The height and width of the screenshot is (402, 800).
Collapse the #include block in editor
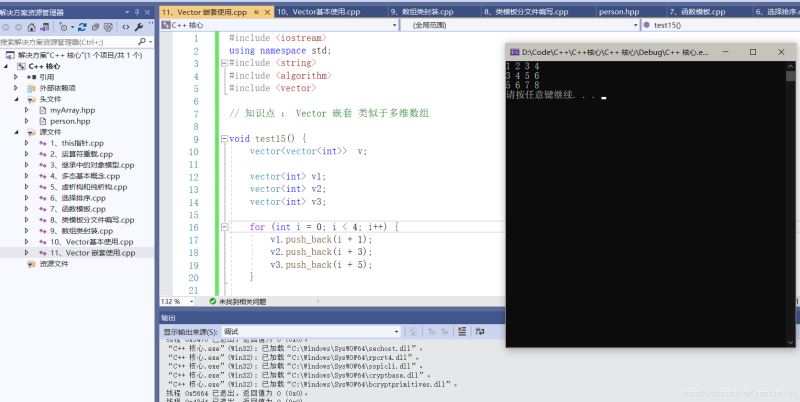tap(224, 63)
